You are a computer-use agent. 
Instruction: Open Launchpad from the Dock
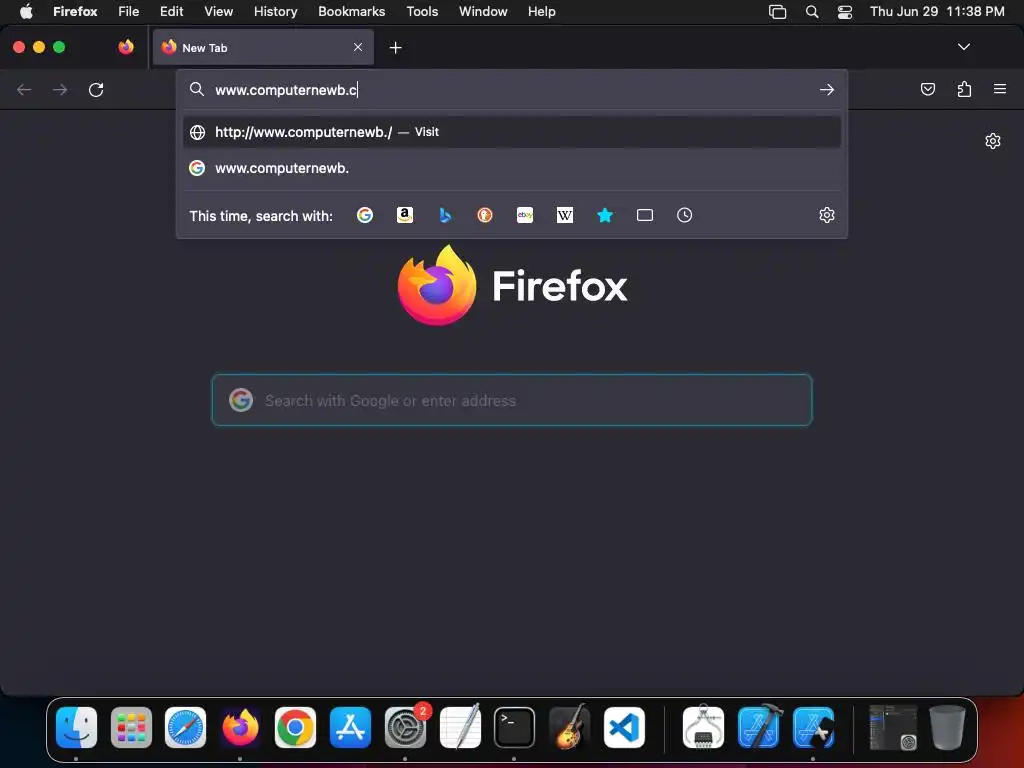click(x=131, y=727)
